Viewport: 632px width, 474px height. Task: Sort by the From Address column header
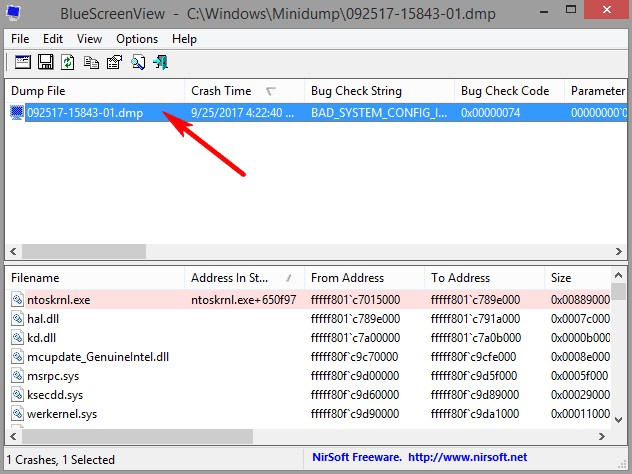[364, 278]
